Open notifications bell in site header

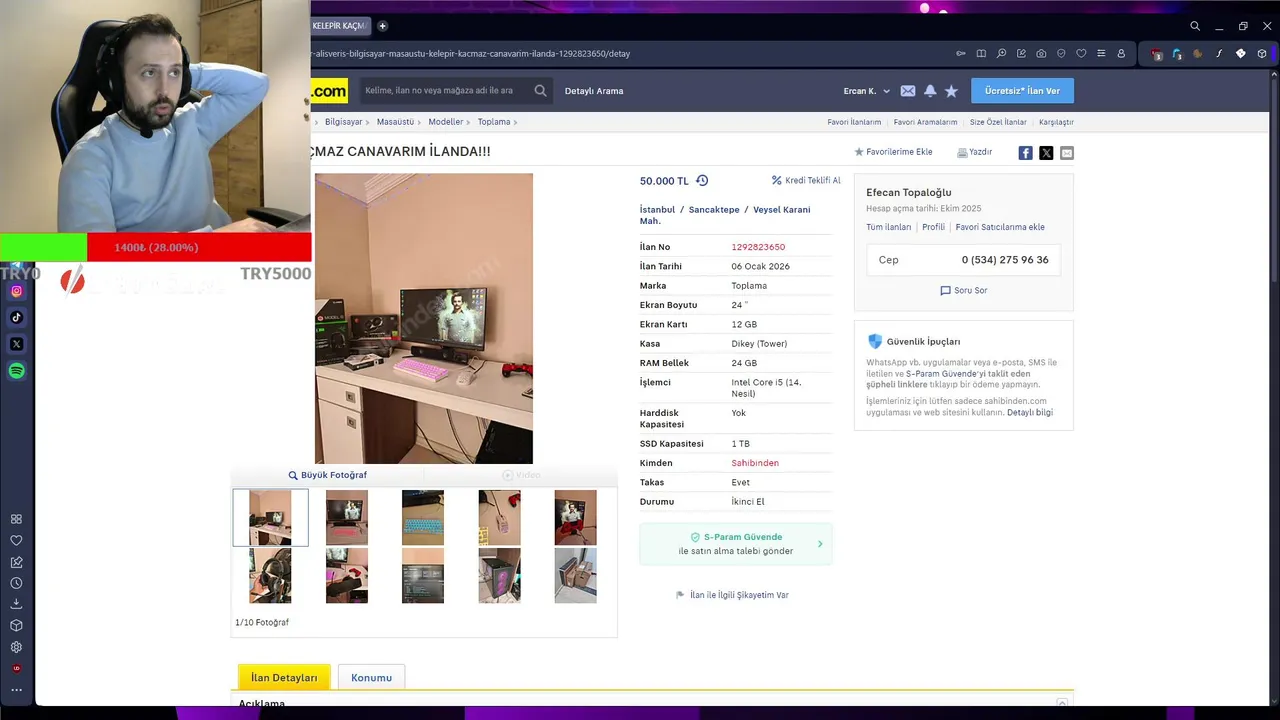pos(930,91)
